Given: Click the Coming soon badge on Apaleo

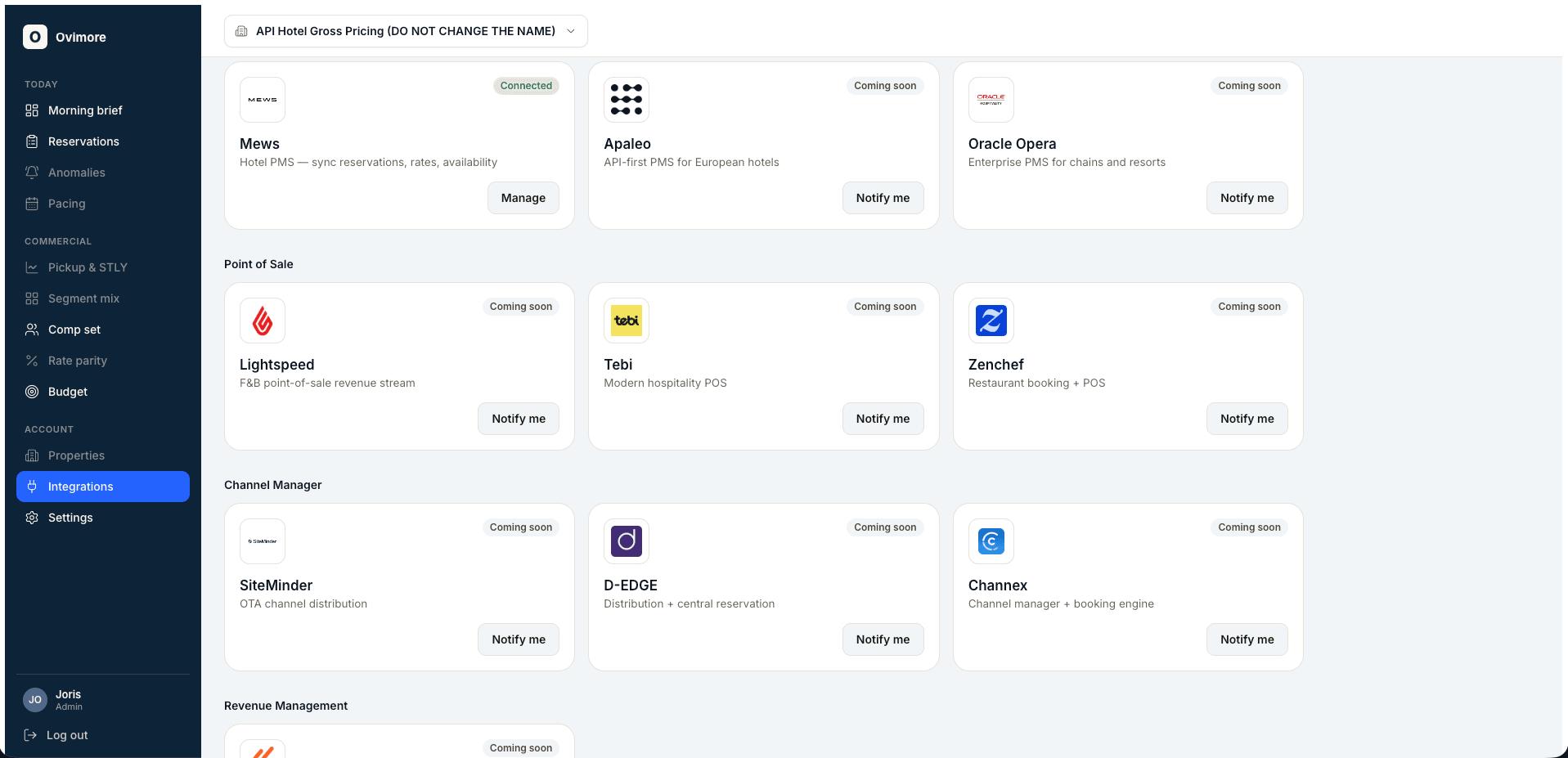Looking at the screenshot, I should pyautogui.click(x=885, y=86).
